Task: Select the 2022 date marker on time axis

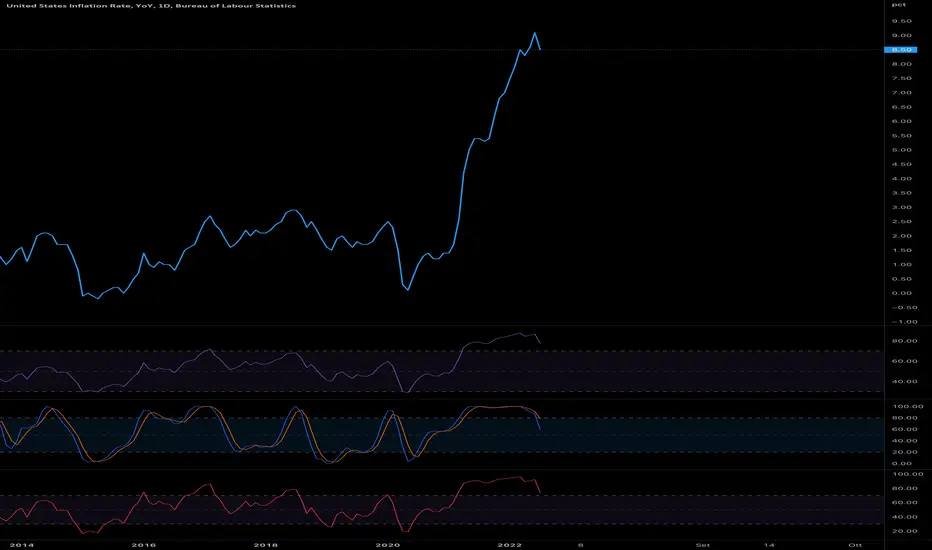Action: click(509, 545)
